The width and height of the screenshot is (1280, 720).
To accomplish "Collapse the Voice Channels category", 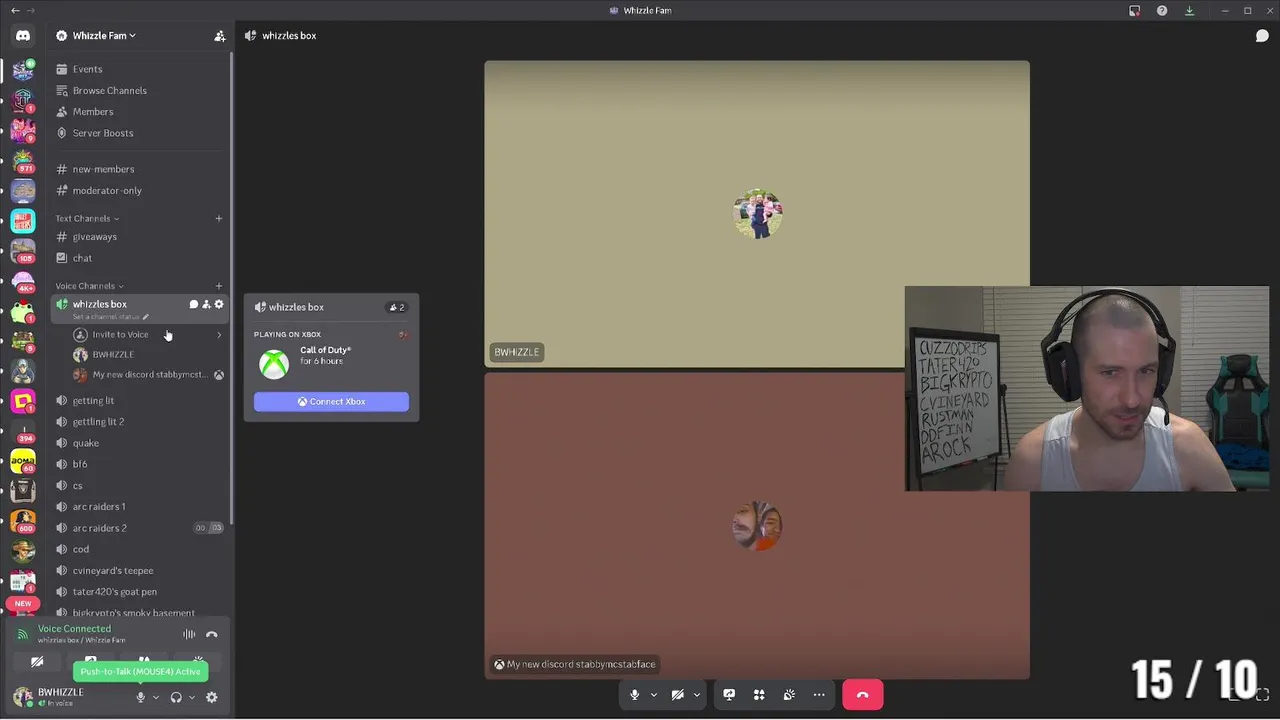I will point(90,286).
